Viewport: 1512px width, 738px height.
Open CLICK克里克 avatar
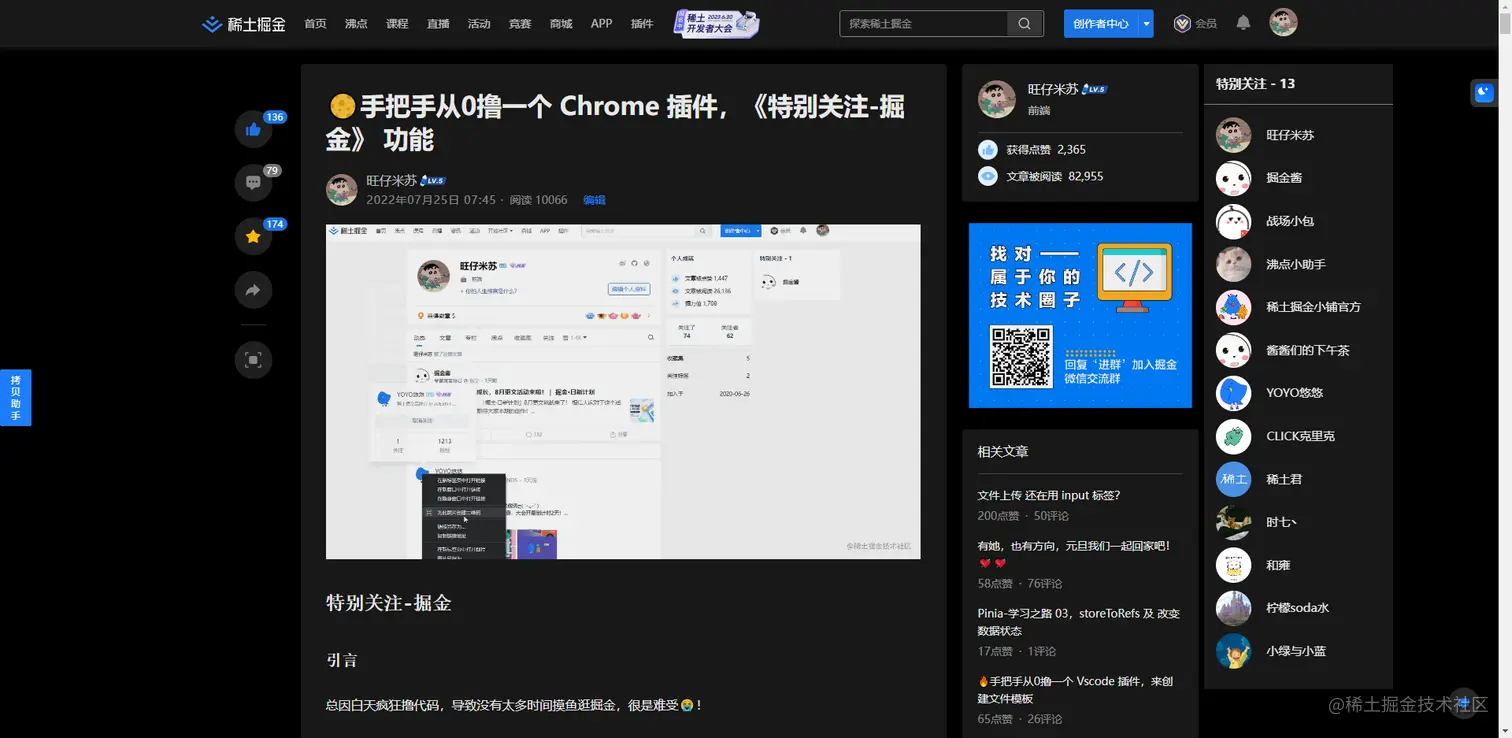point(1233,436)
